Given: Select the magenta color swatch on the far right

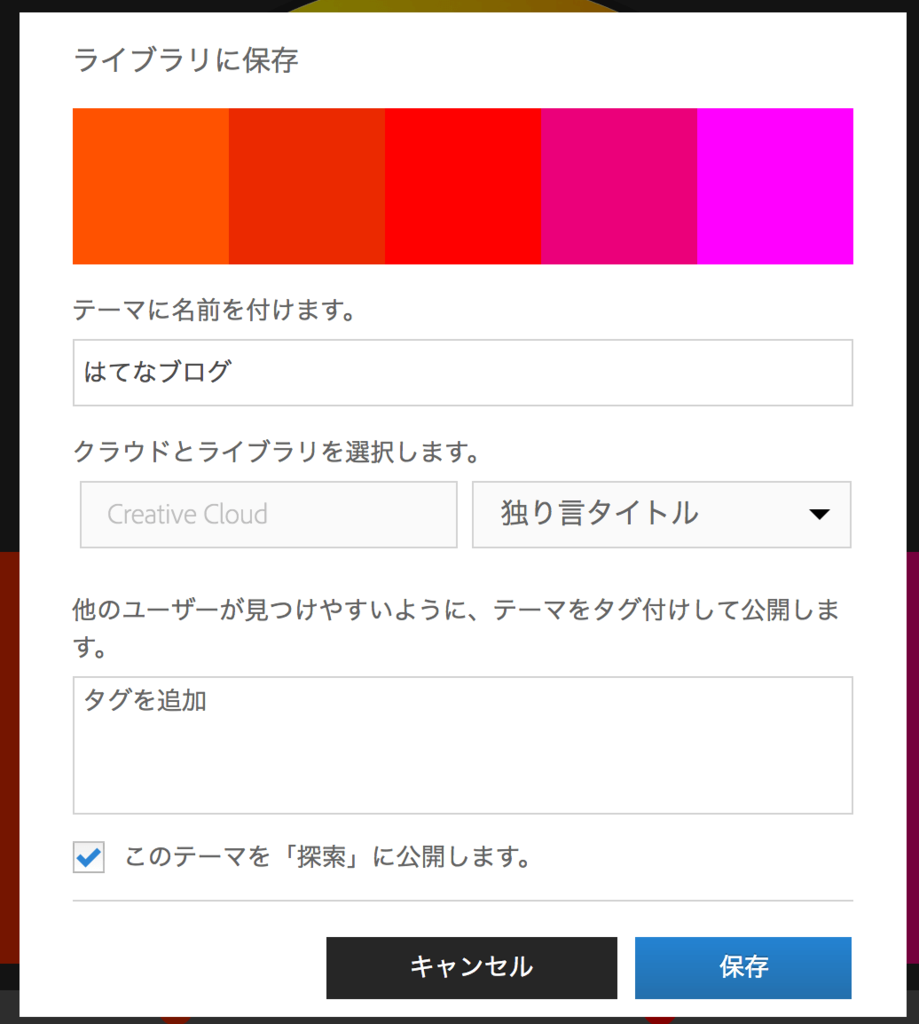Looking at the screenshot, I should (x=775, y=185).
